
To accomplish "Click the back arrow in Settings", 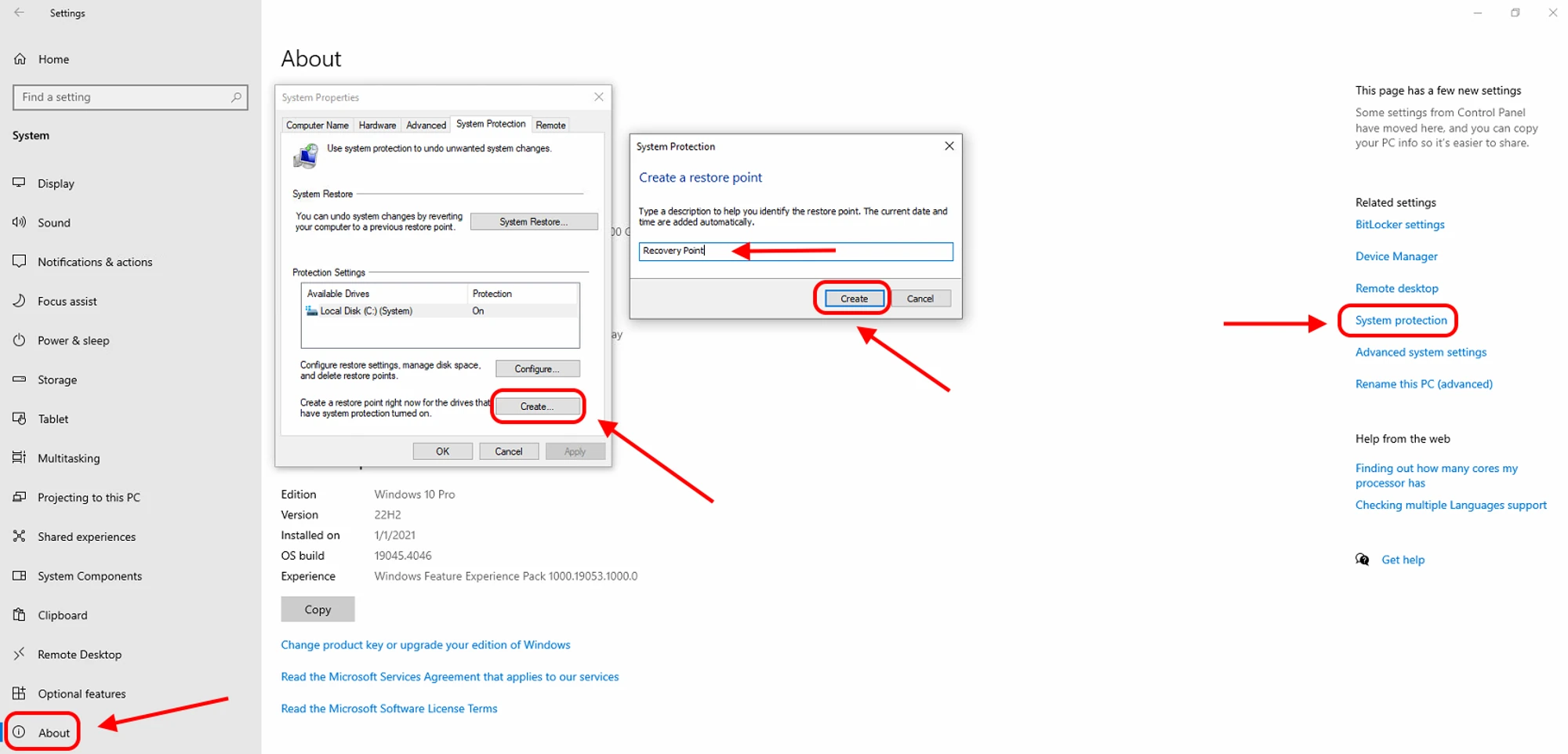I will click(20, 13).
